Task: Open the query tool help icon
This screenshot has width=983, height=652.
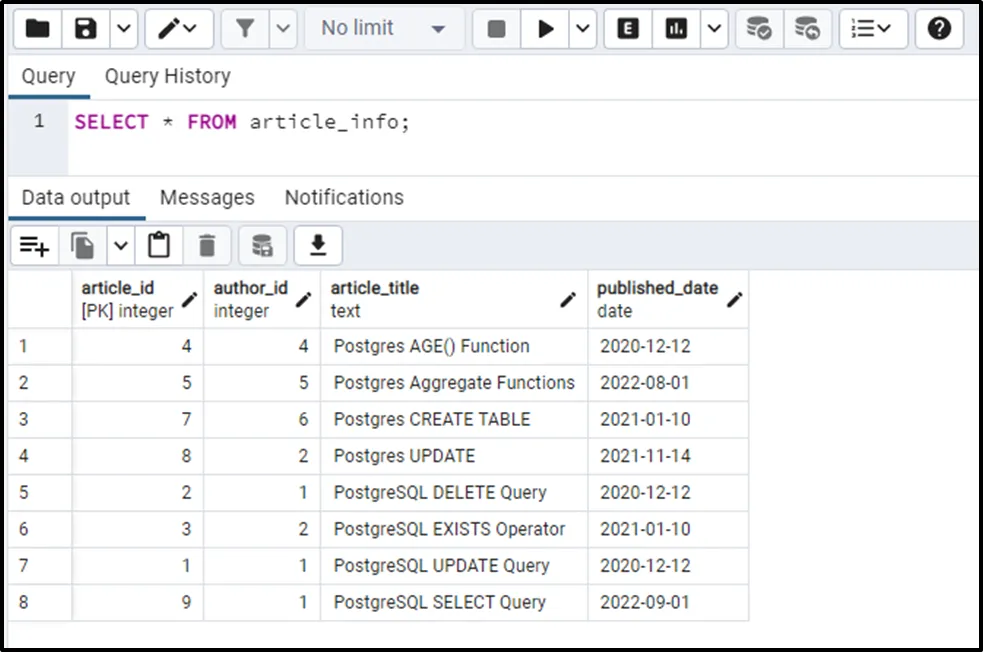Action: [939, 29]
